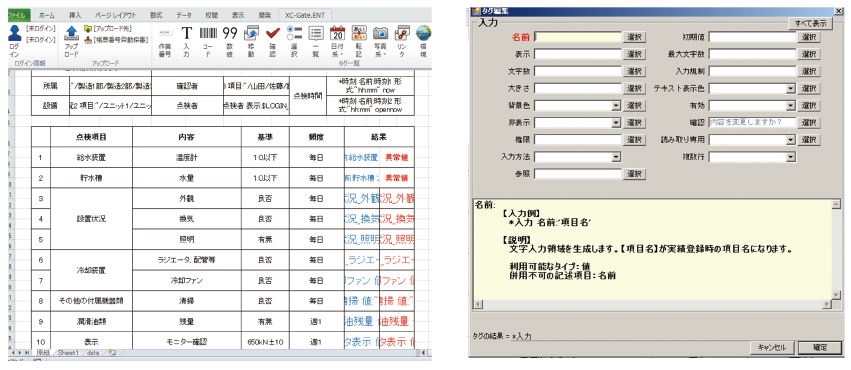Click the 確認 checkmark tag icon

(x=272, y=34)
